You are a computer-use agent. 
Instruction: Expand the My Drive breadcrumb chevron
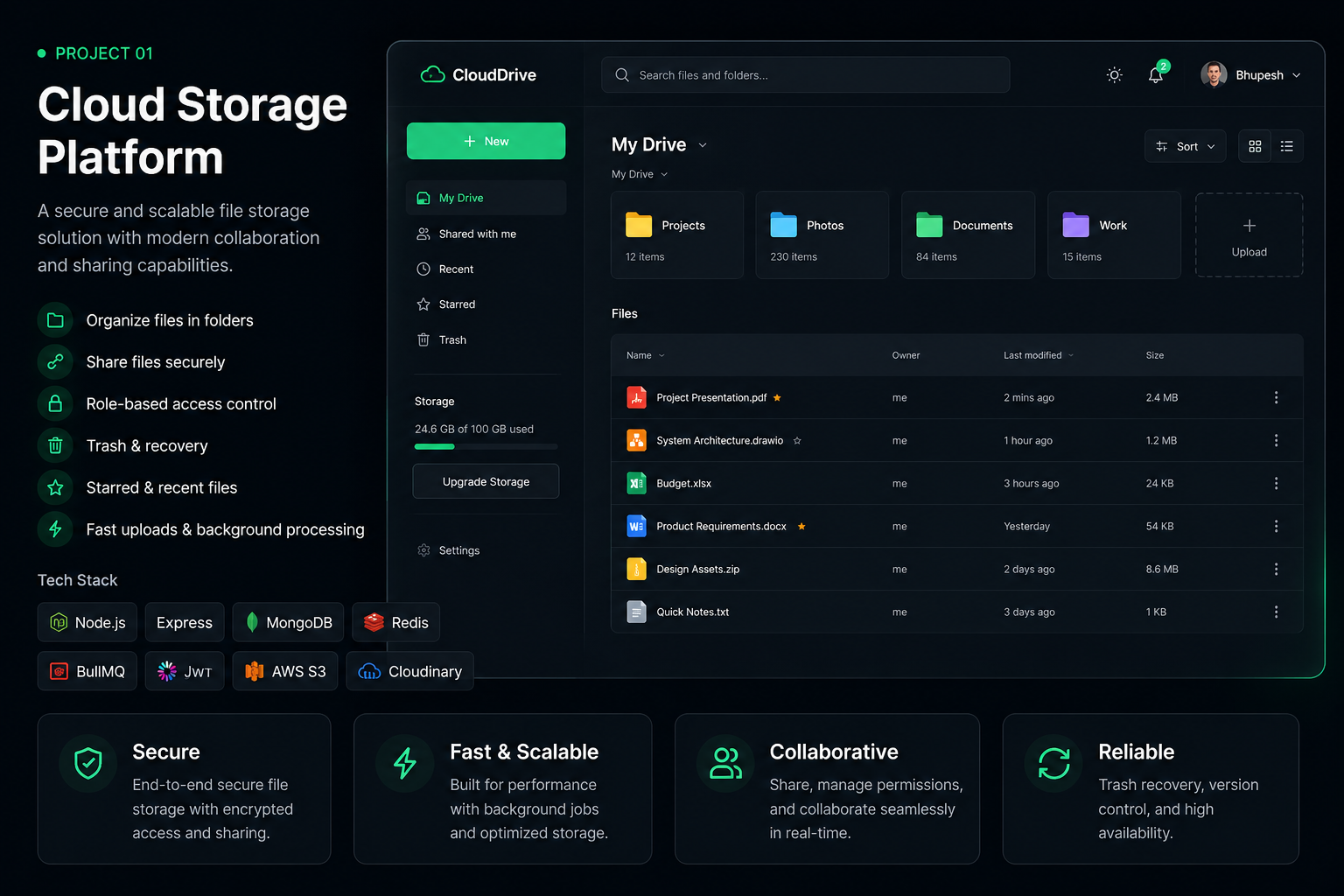tap(664, 174)
